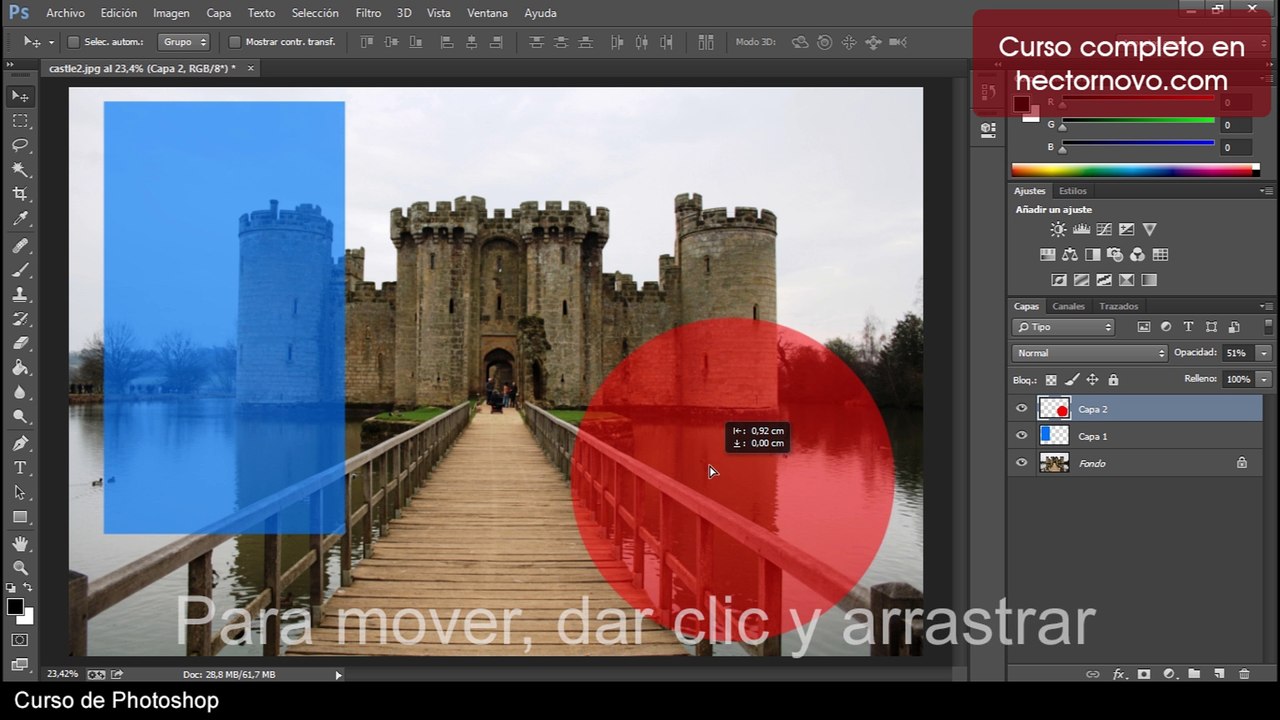Hide the Capa 2 layer
1280x720 pixels.
1021,409
